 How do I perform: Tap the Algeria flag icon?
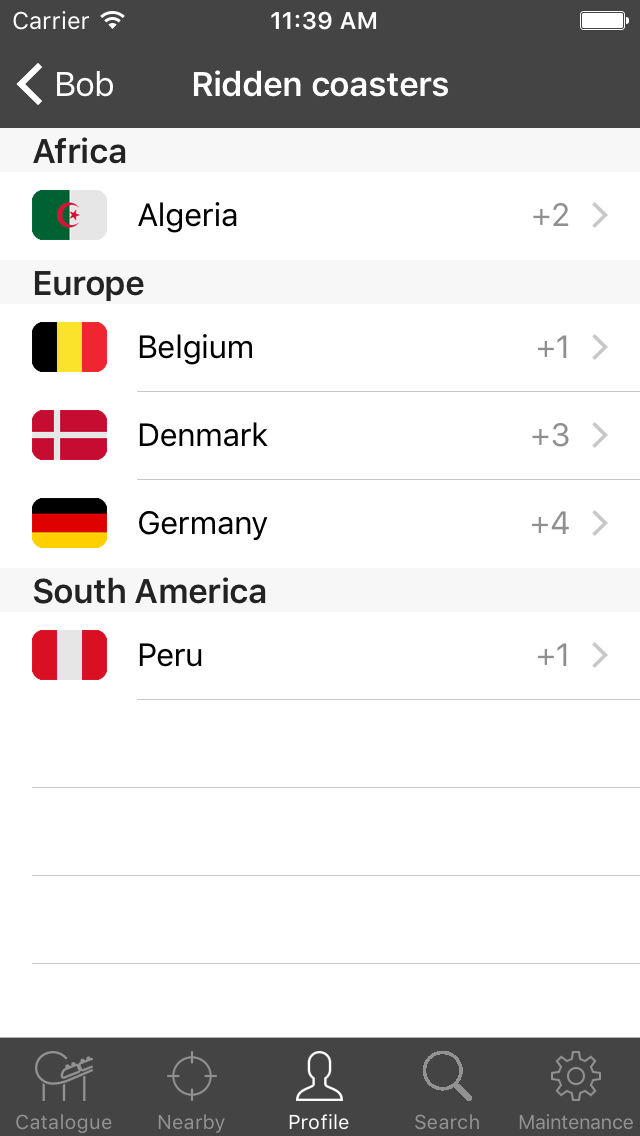[69, 214]
